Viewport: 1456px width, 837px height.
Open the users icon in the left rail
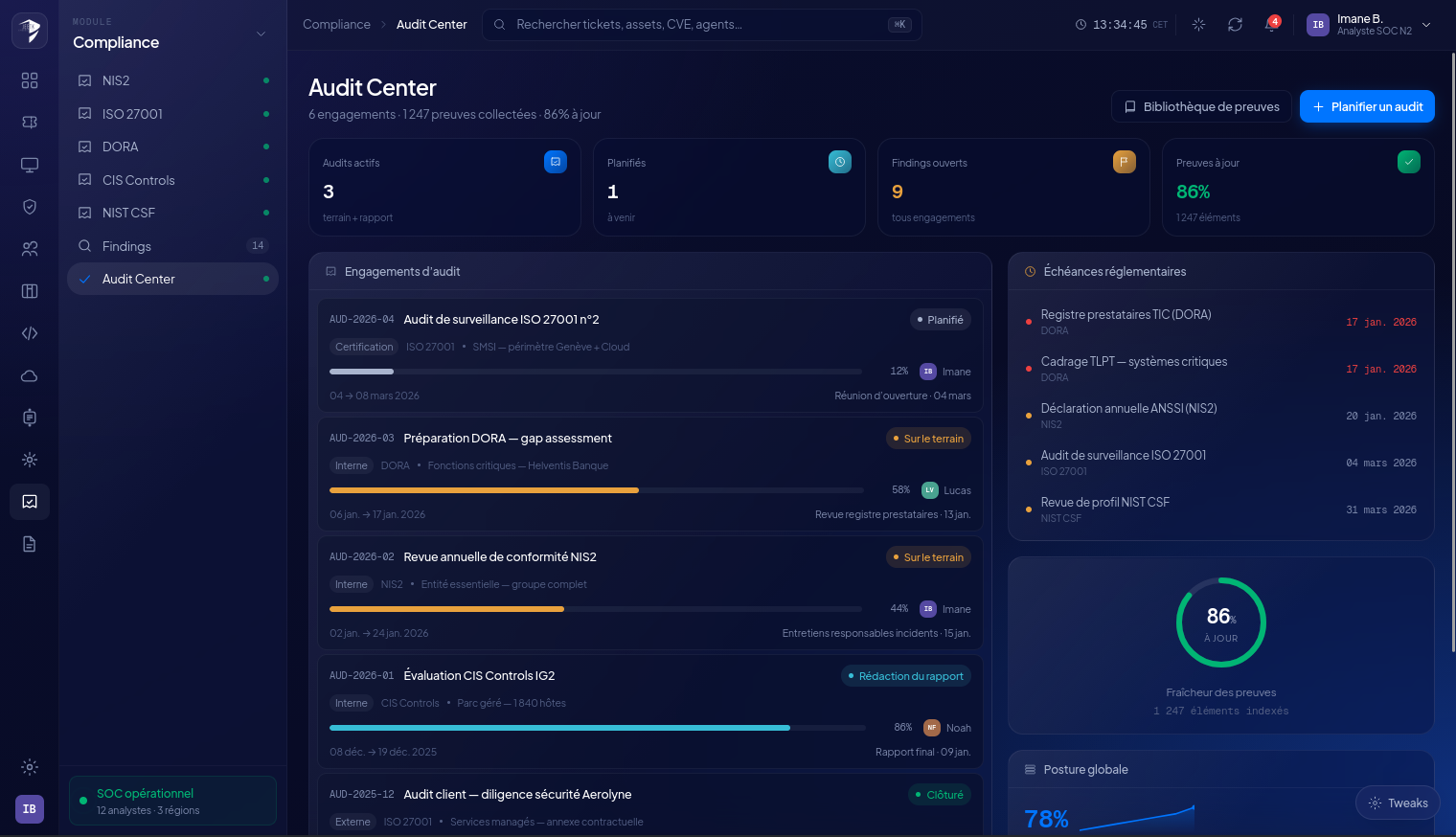point(30,249)
